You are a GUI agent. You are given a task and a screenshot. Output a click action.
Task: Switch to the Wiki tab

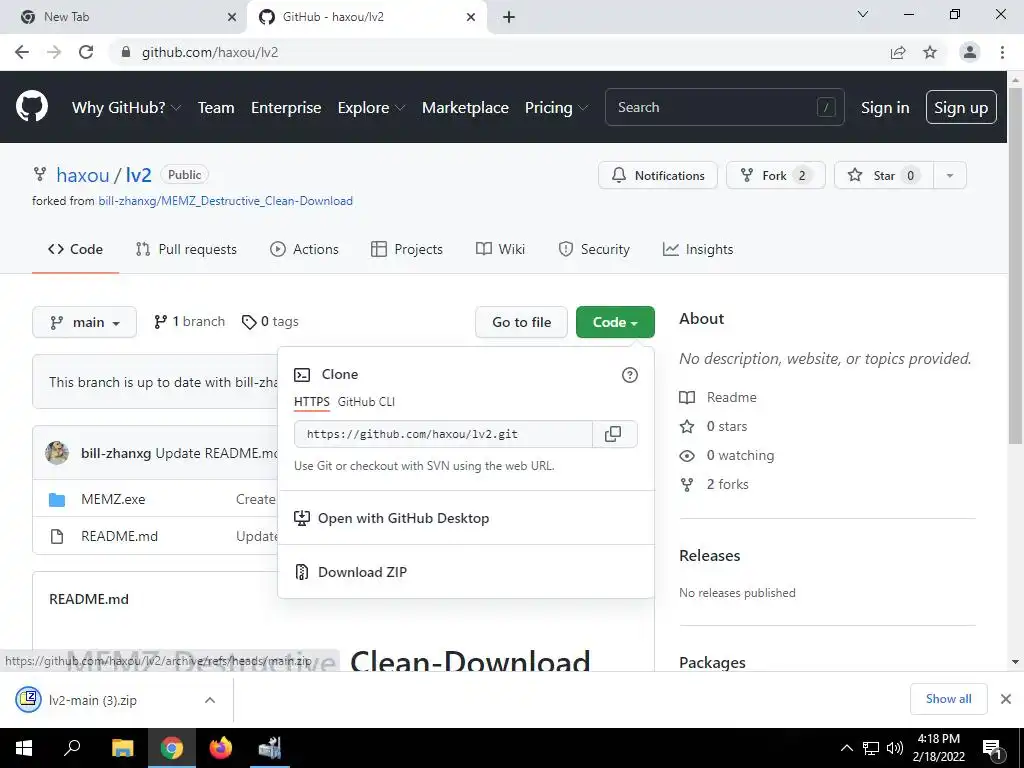coord(500,249)
